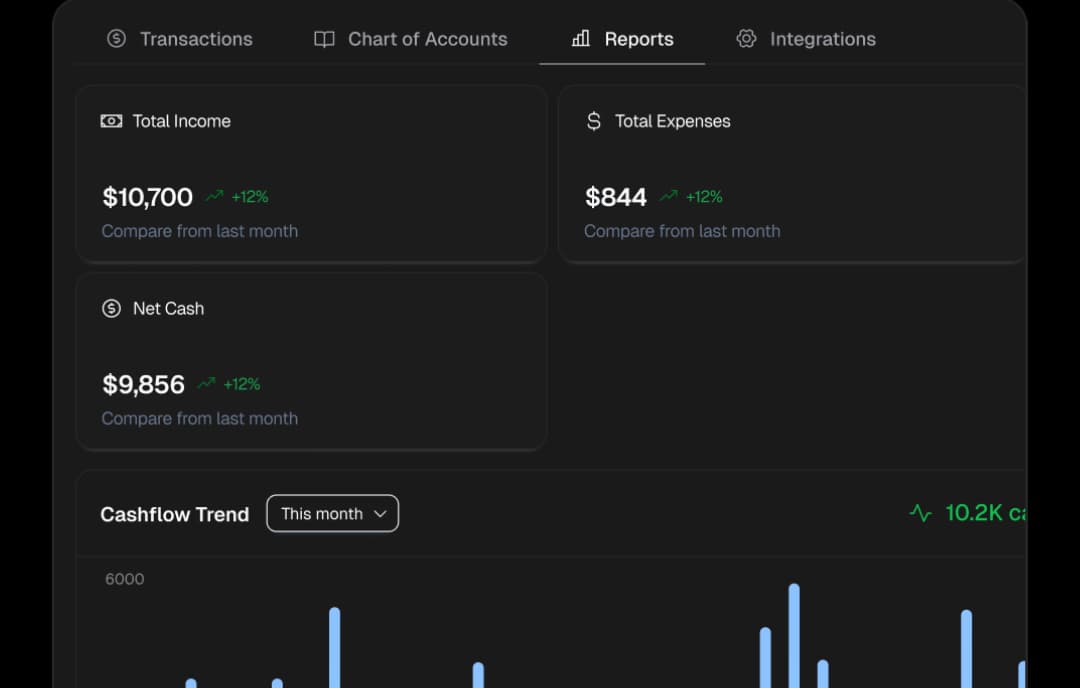Click the chevron on the This month selector
The height and width of the screenshot is (688, 1080).
(380, 513)
